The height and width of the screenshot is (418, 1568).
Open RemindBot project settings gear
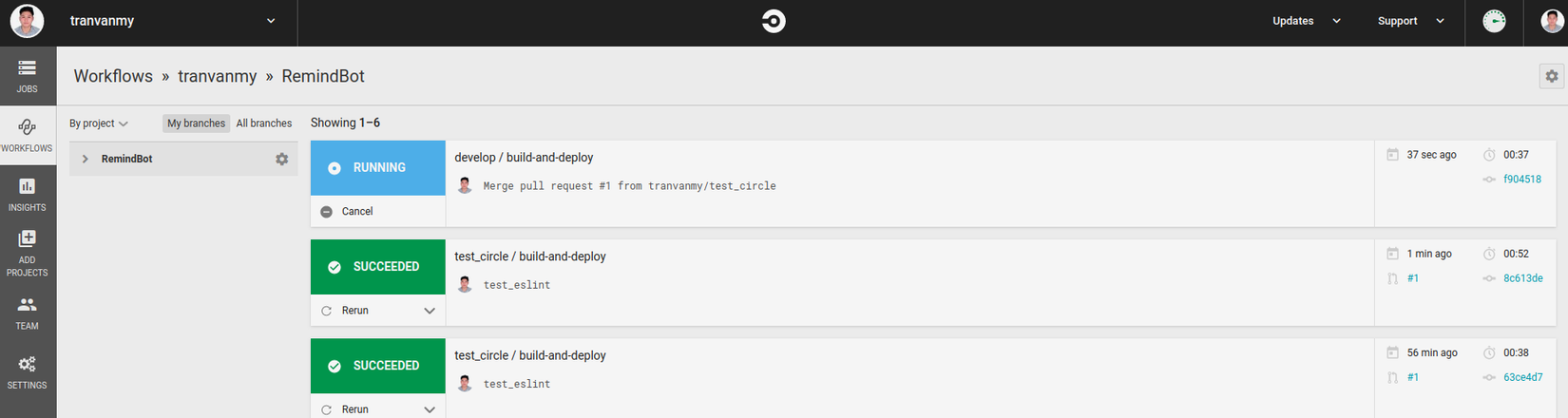pyautogui.click(x=281, y=159)
